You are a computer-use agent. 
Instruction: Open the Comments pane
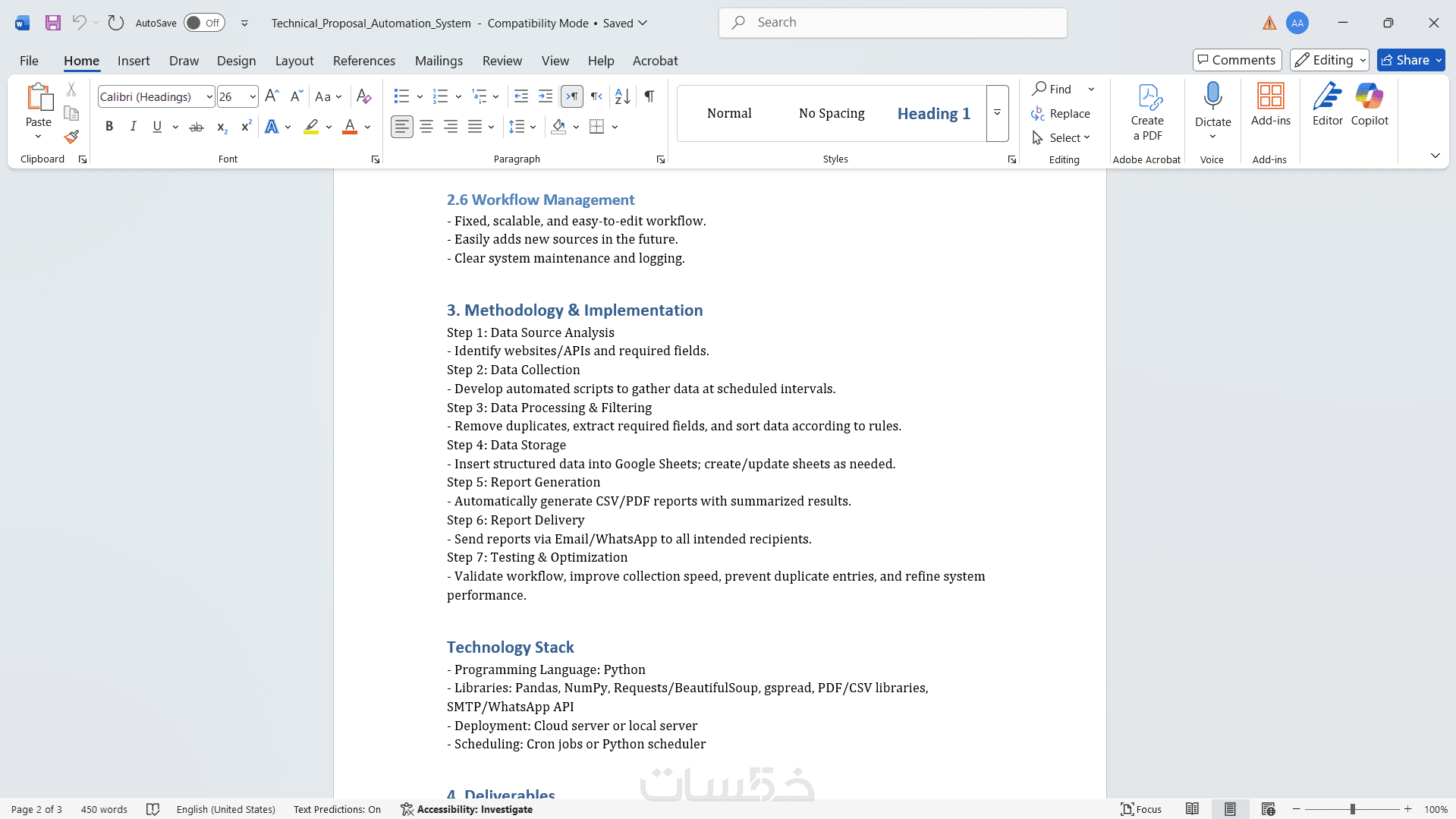coord(1237,60)
